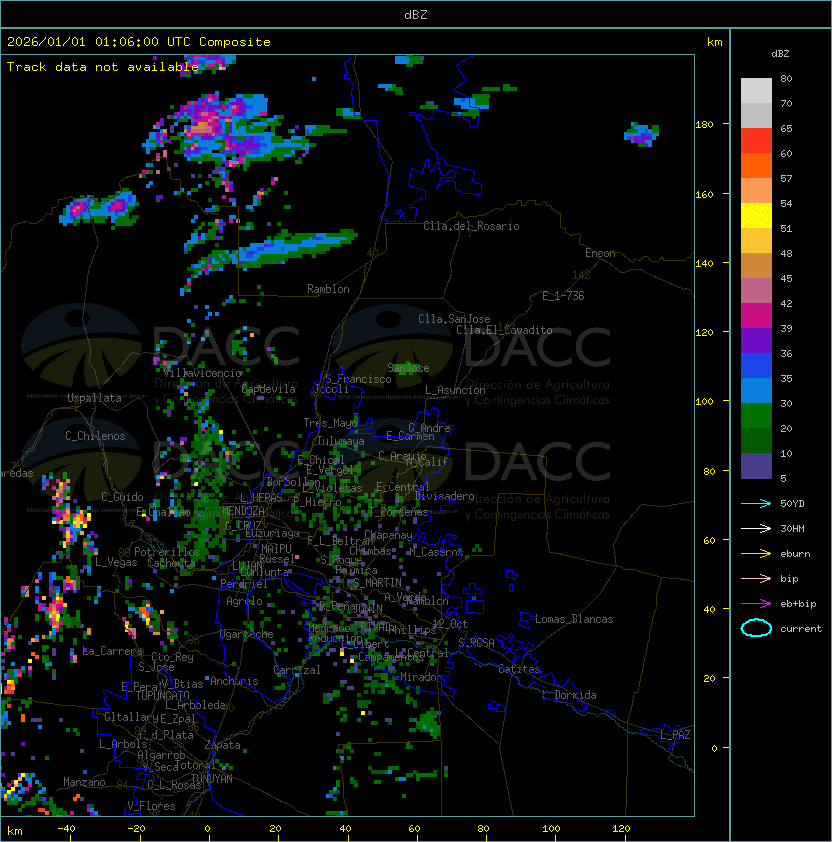The height and width of the screenshot is (842, 832).
Task: Click the 'eburn' legend label
Action: pyautogui.click(x=795, y=554)
